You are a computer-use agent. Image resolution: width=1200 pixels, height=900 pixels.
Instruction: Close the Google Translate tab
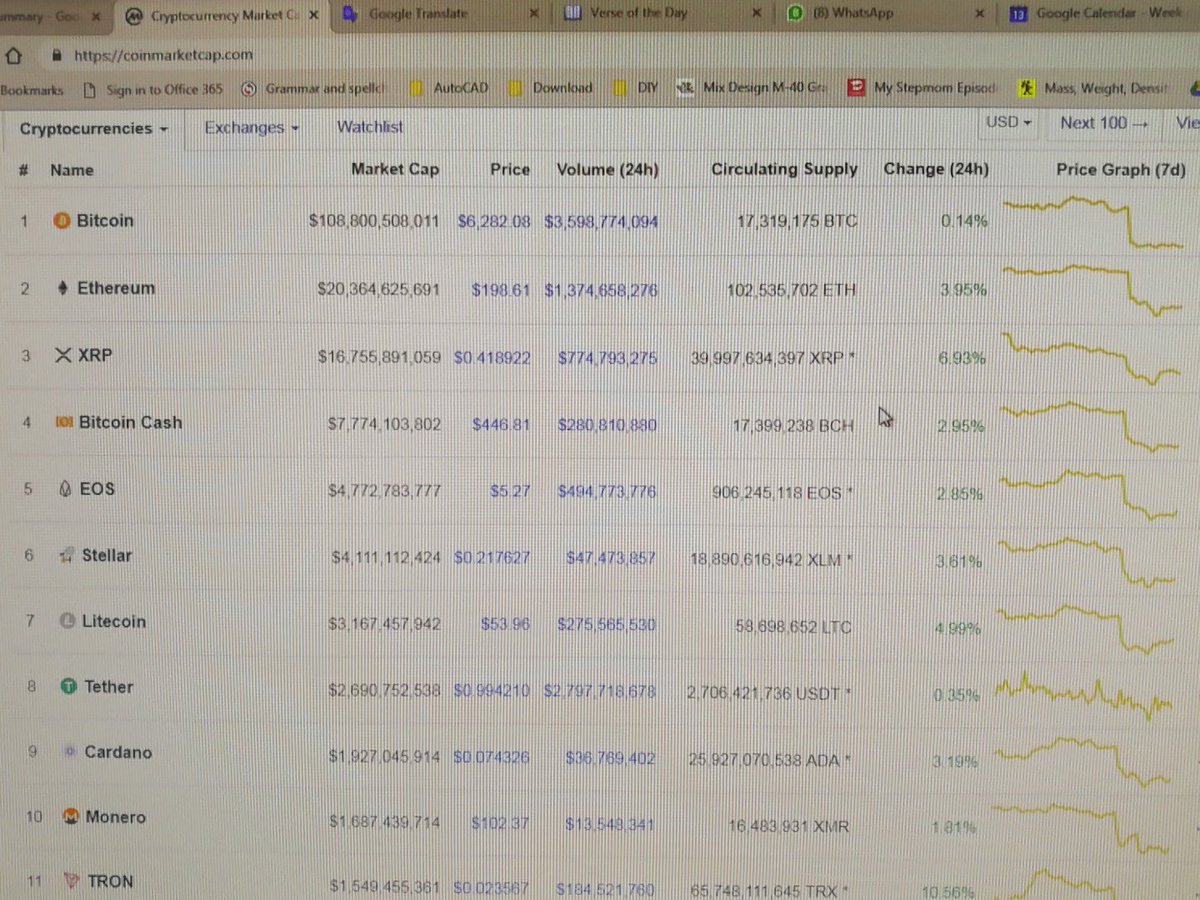(534, 15)
